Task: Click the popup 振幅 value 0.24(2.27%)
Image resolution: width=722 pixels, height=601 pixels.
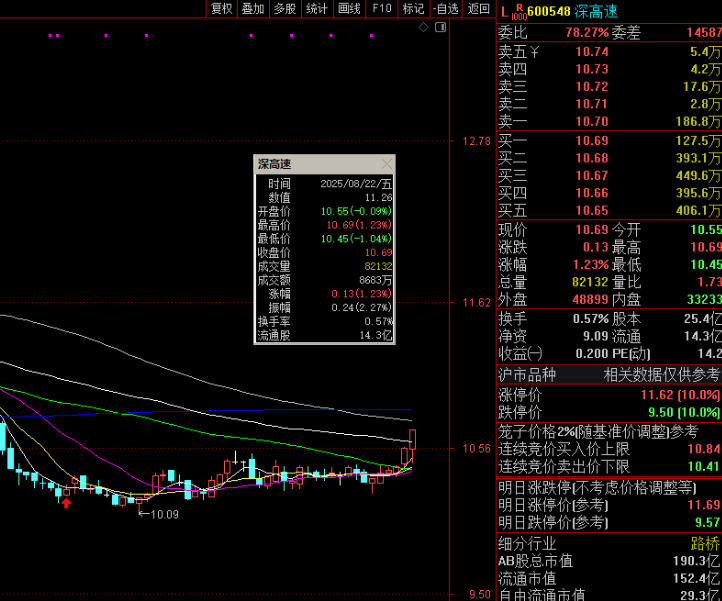Action: [362, 307]
